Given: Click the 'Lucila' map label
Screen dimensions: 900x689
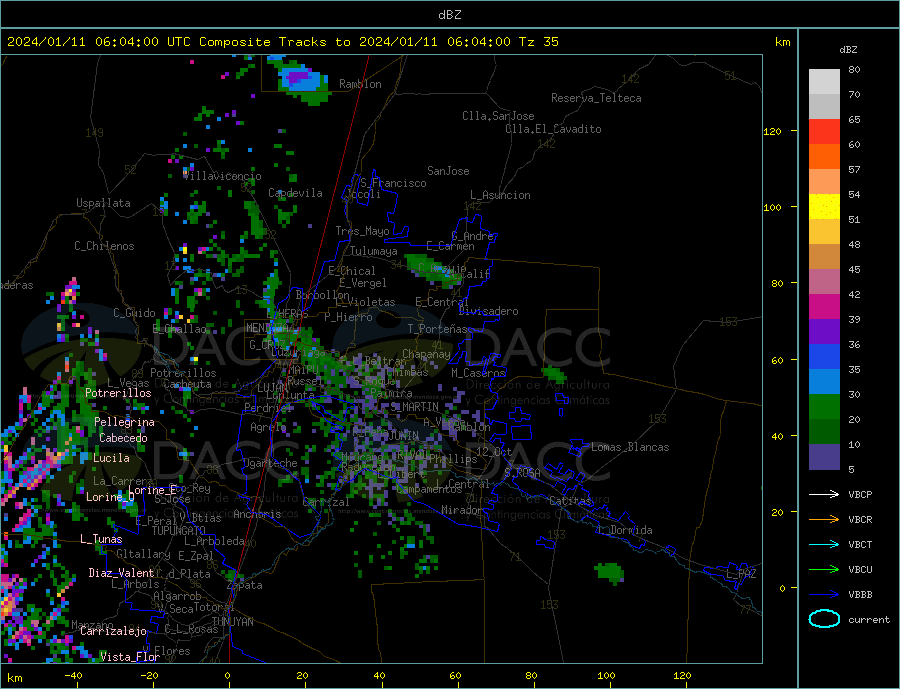Looking at the screenshot, I should tap(111, 458).
